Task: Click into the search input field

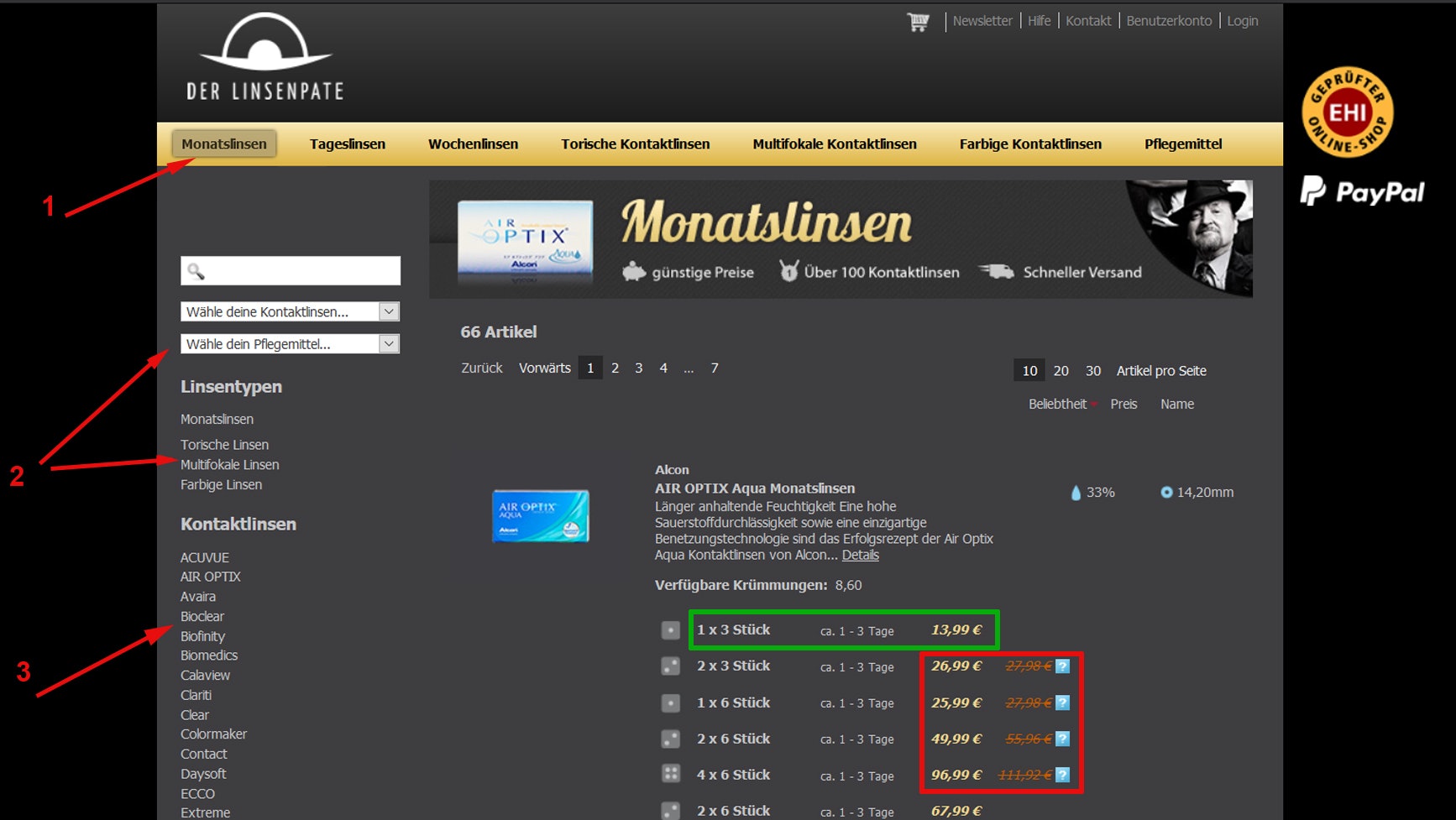Action: click(294, 271)
